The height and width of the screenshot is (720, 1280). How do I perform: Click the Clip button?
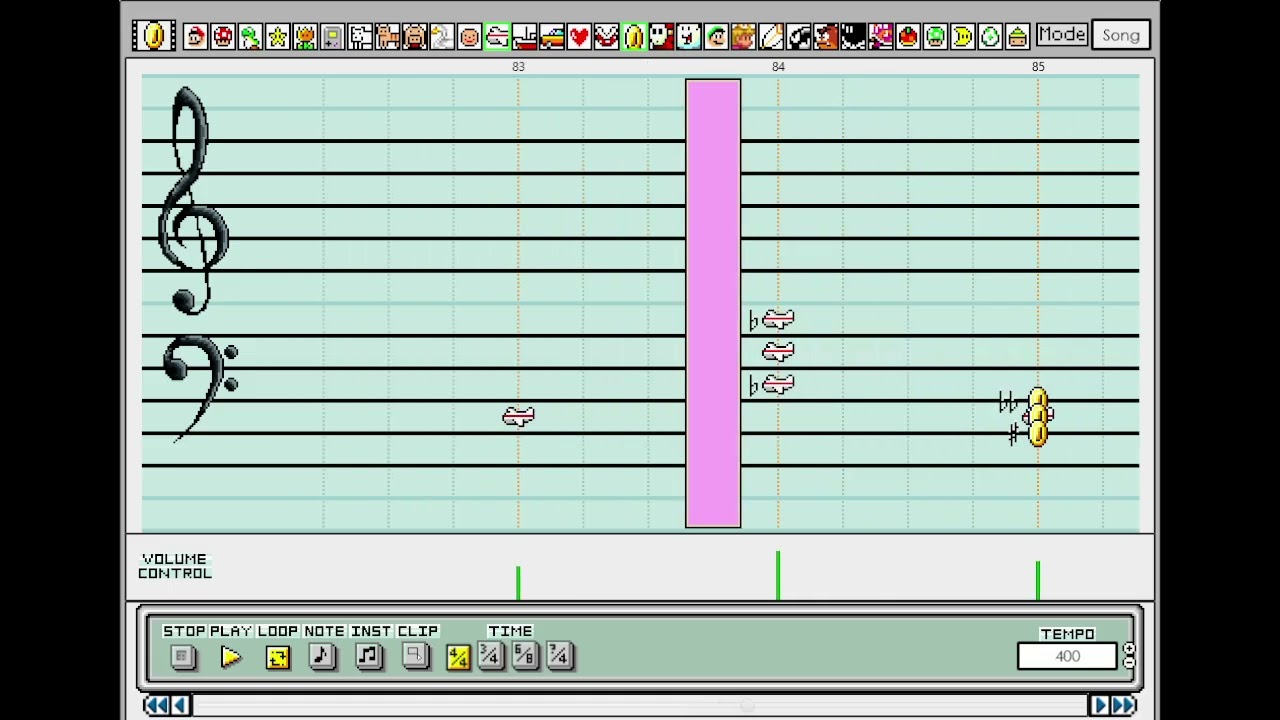[415, 656]
